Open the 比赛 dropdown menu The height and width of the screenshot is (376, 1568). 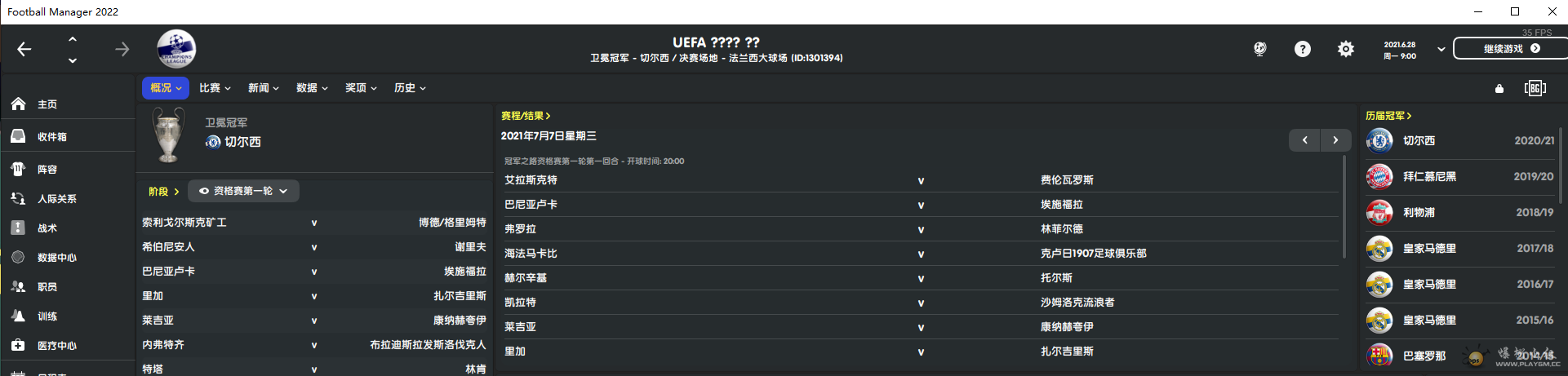click(x=215, y=88)
